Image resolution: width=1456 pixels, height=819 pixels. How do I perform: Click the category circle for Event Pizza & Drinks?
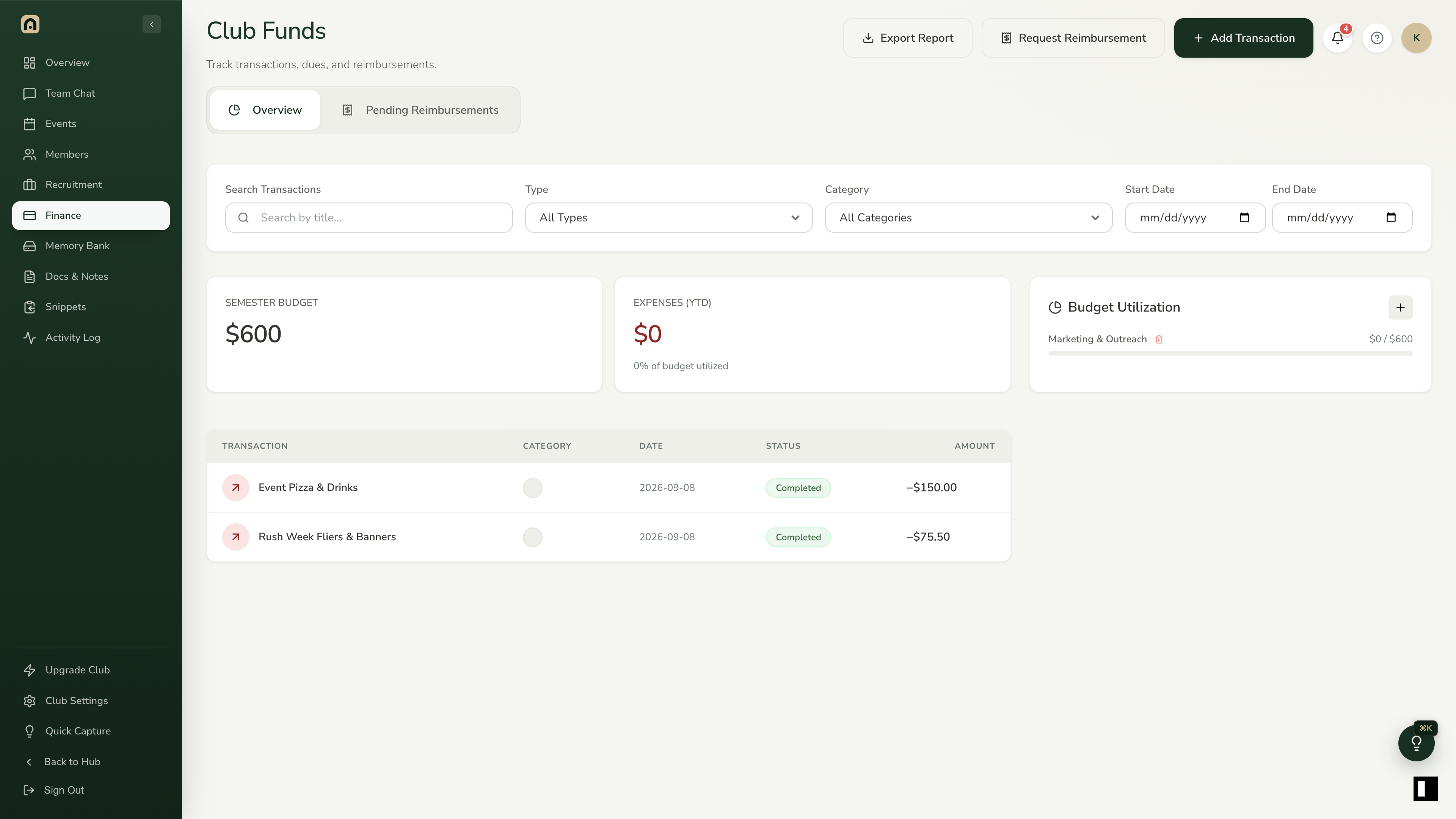[532, 488]
